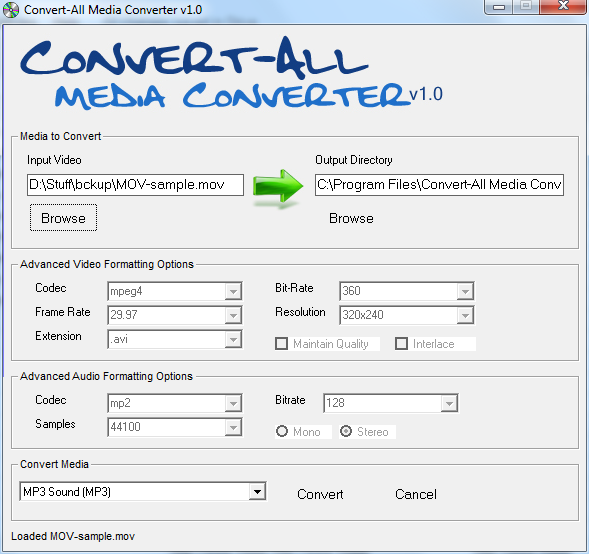The width and height of the screenshot is (589, 554).
Task: Minimize the Convert-All window
Action: point(499,7)
